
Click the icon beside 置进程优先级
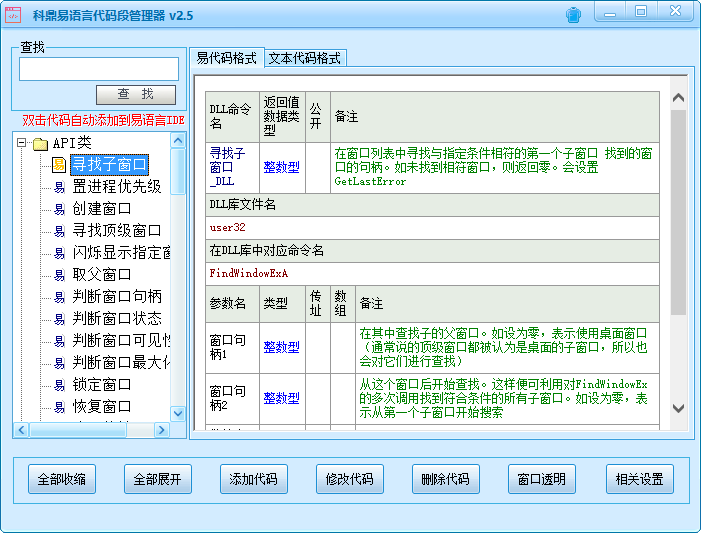(x=59, y=187)
